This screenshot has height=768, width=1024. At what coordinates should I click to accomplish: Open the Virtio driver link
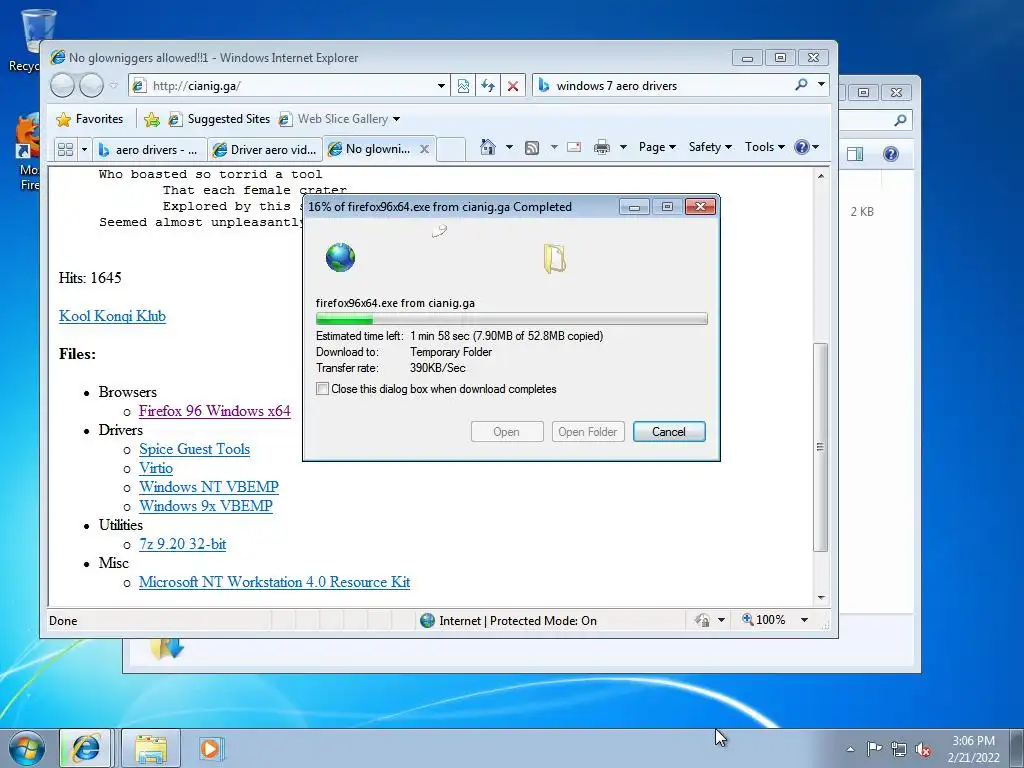coord(155,468)
